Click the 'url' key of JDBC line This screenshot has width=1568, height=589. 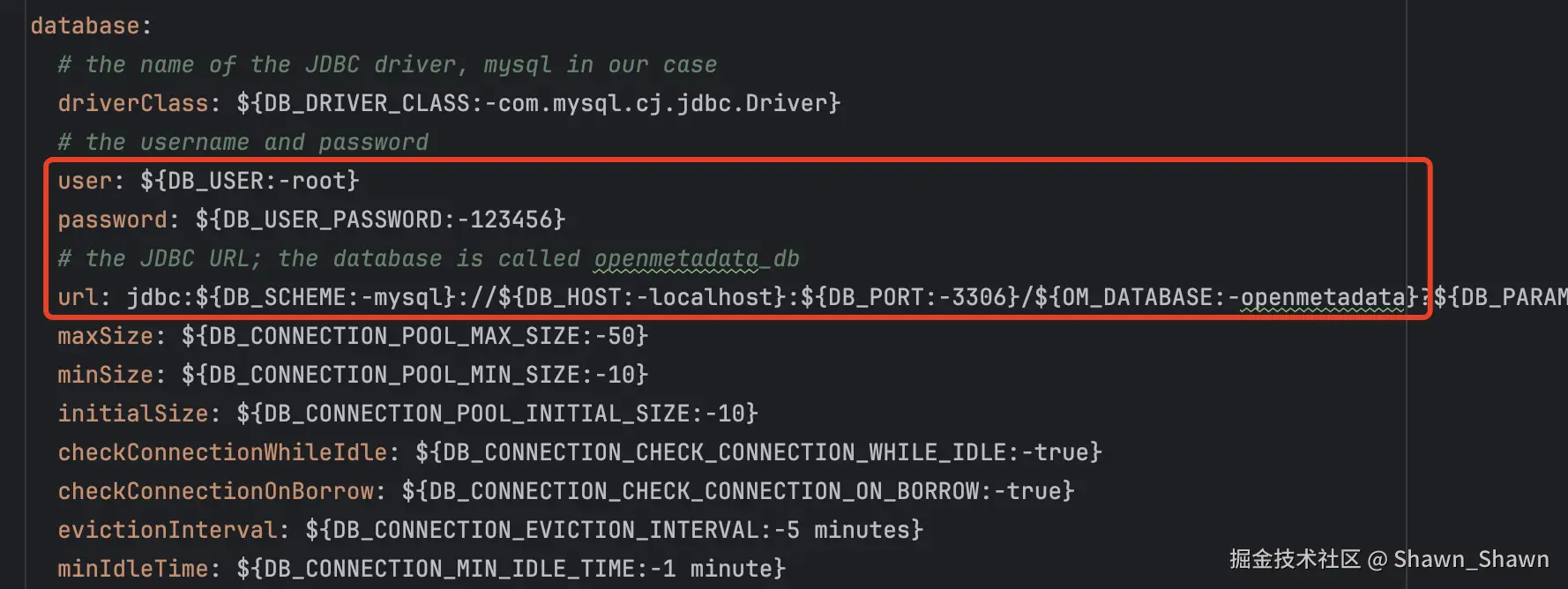pyautogui.click(x=78, y=297)
